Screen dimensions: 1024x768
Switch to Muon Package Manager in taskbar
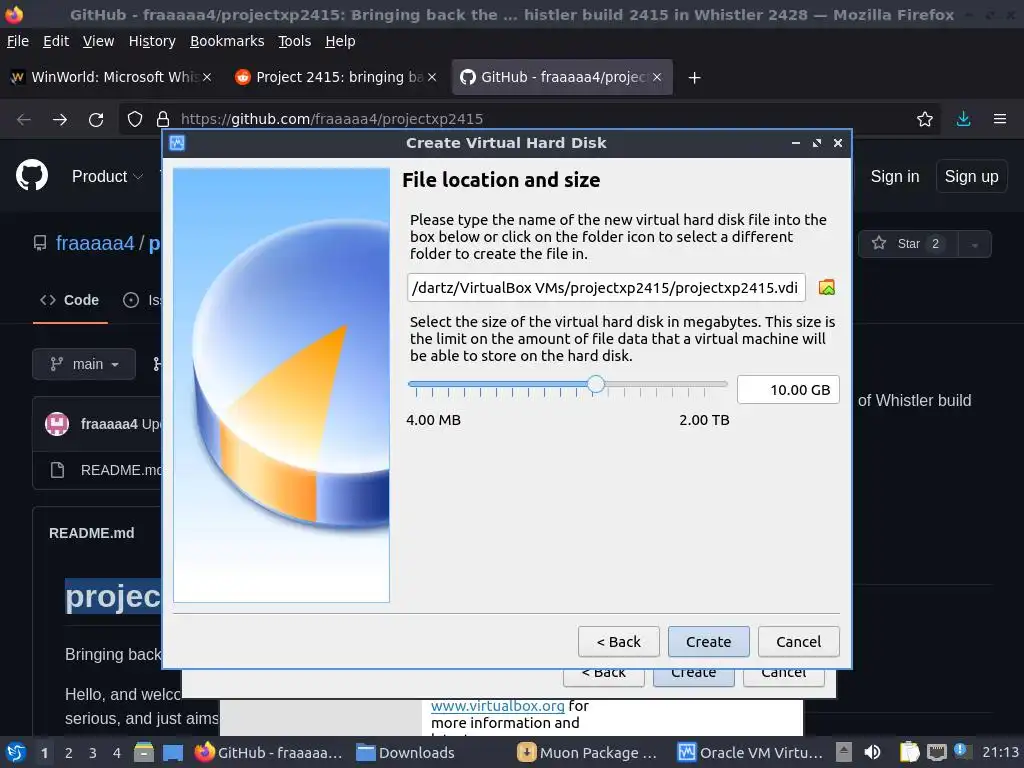point(586,752)
